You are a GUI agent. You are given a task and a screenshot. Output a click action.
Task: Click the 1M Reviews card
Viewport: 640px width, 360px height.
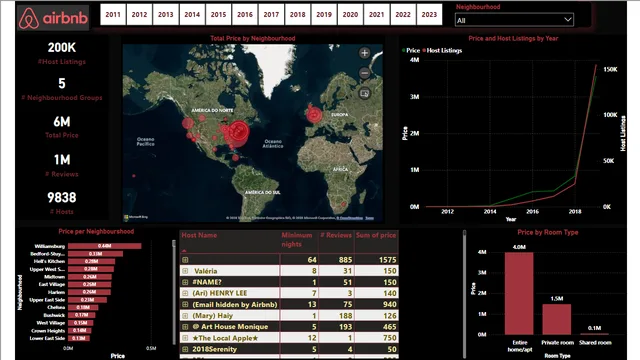pos(62,165)
